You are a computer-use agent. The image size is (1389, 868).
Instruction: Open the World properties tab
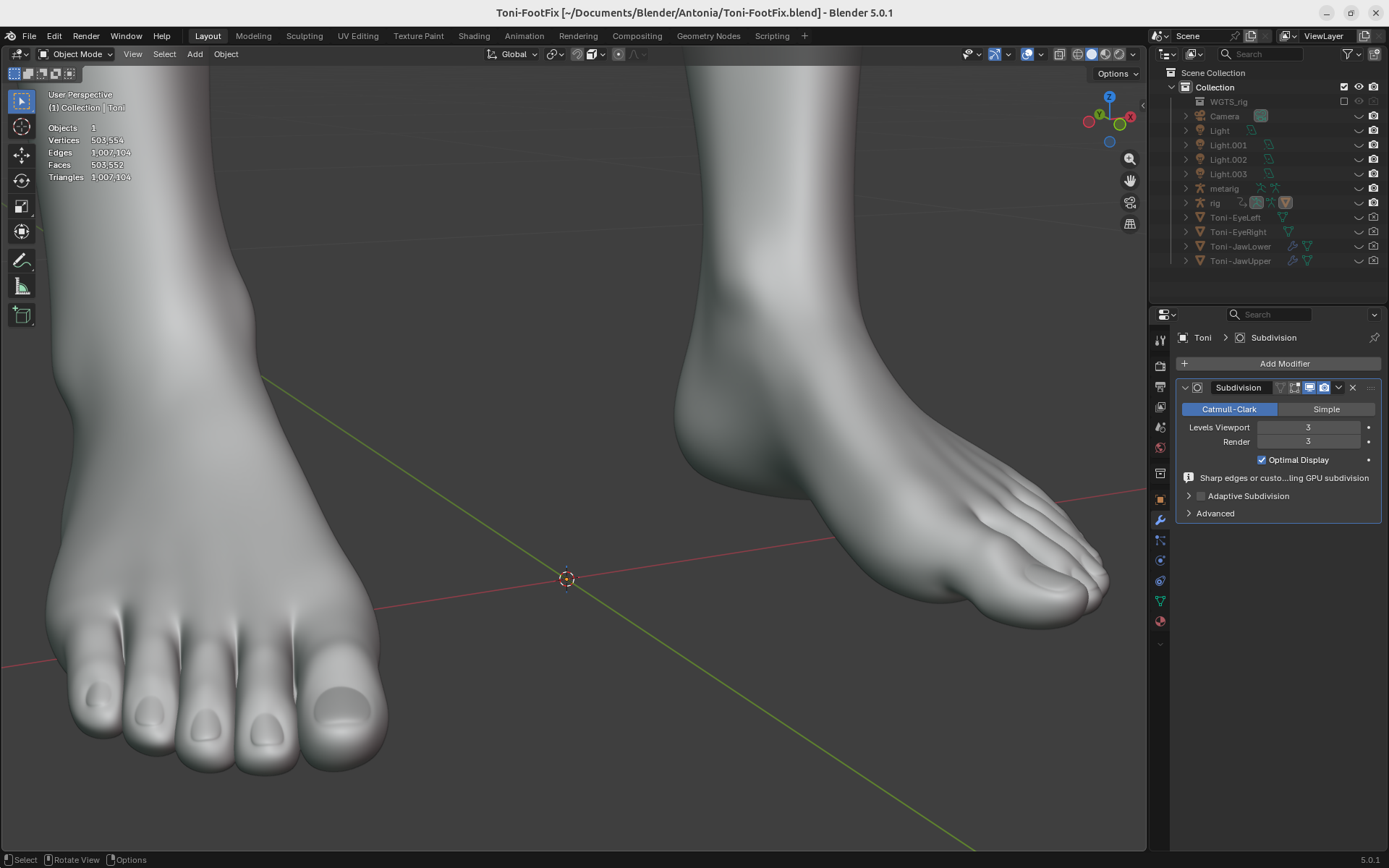click(1160, 448)
